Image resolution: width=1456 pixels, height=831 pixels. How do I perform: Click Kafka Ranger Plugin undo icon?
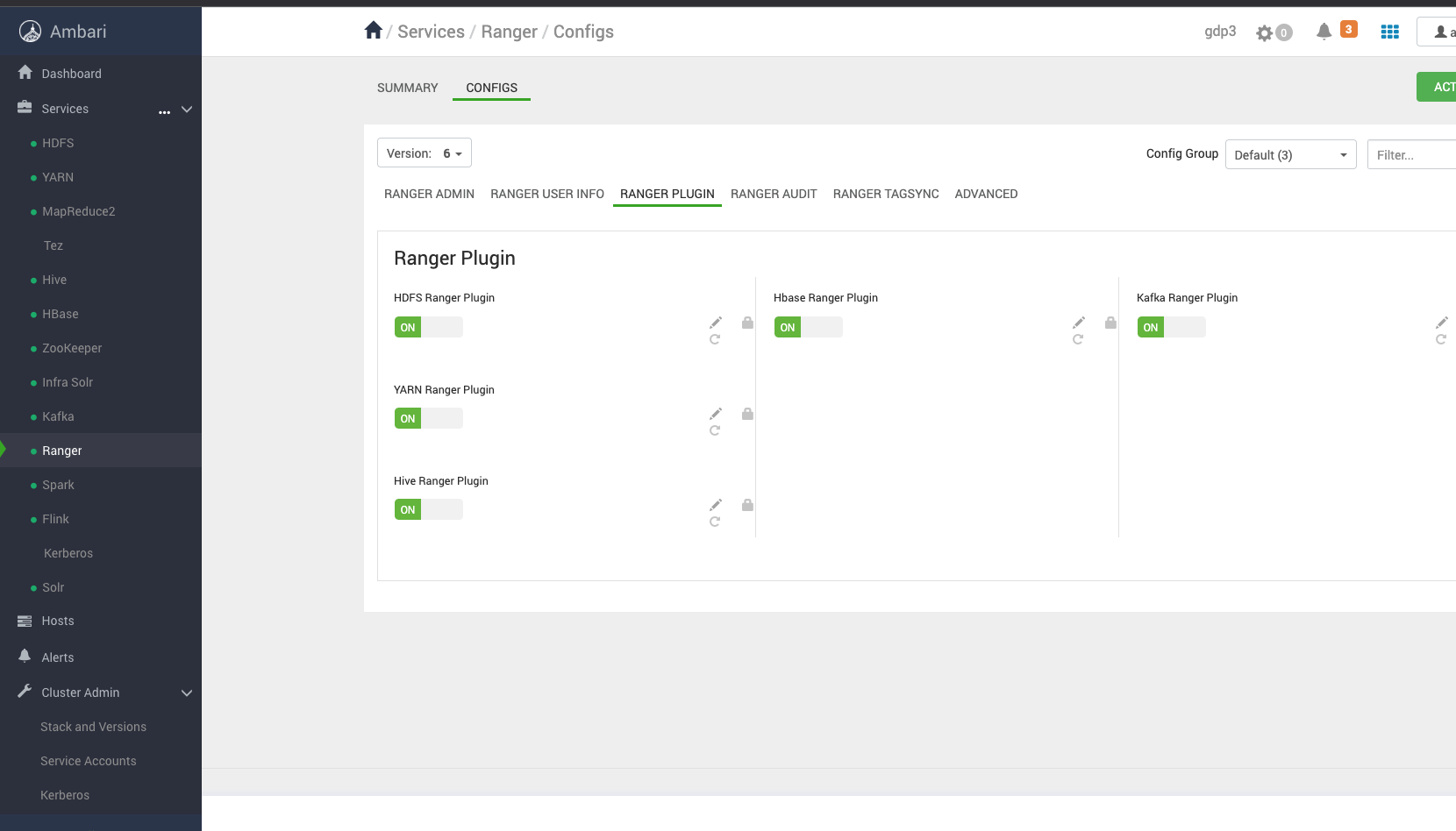[x=1441, y=339]
